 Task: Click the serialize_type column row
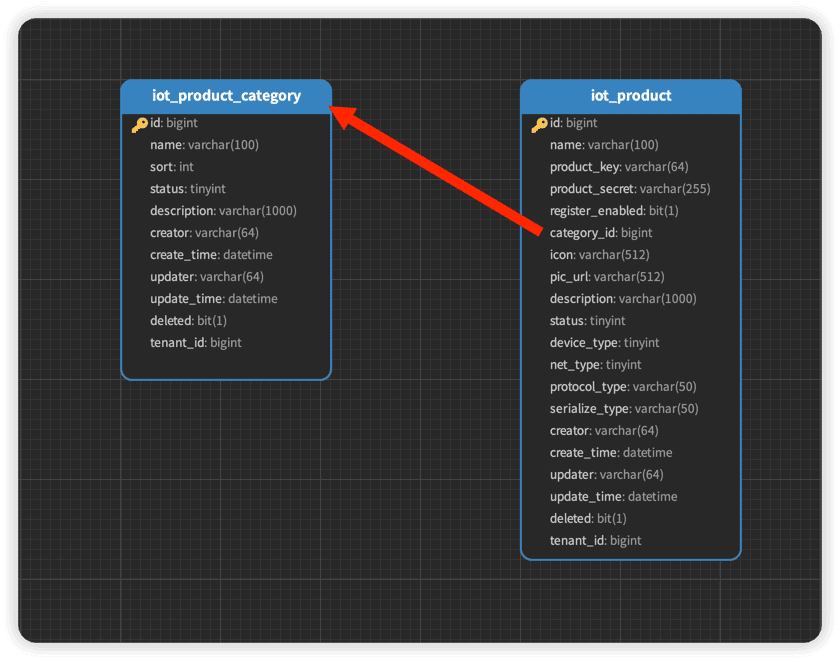point(623,409)
